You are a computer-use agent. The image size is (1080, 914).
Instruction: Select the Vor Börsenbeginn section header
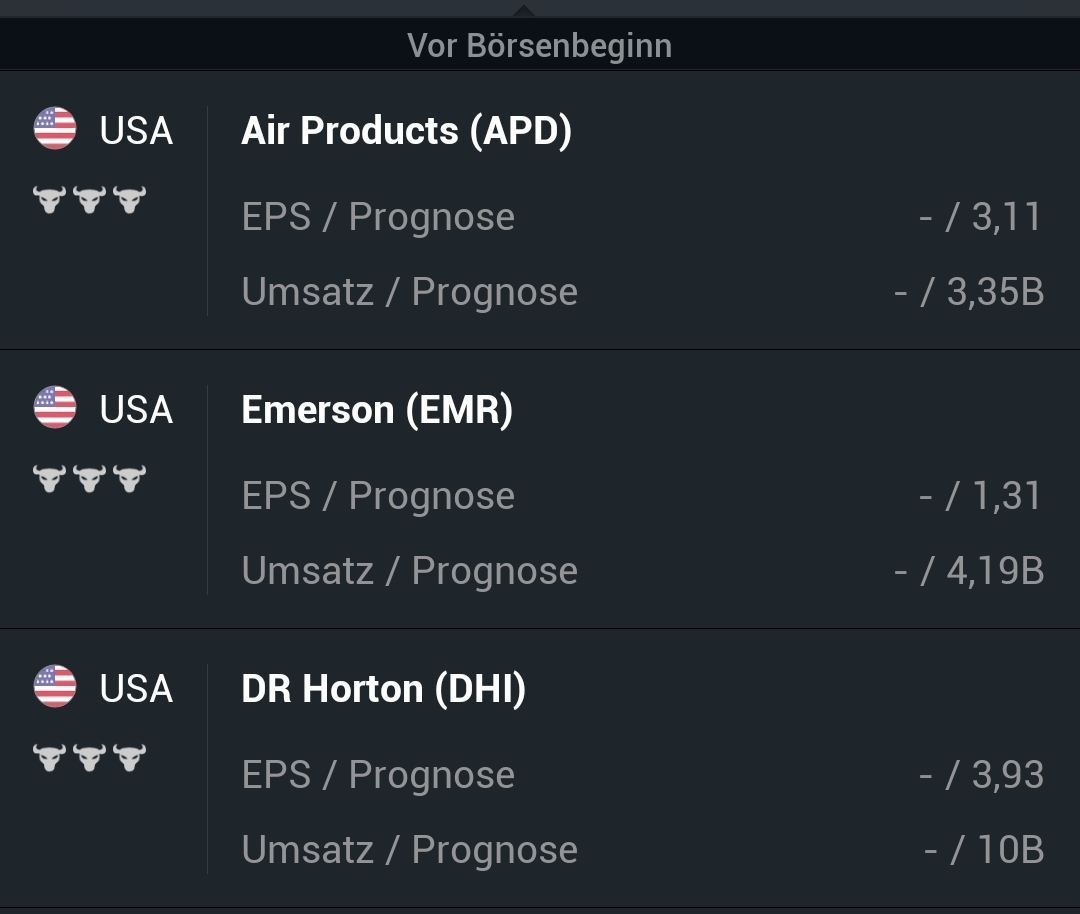(539, 46)
